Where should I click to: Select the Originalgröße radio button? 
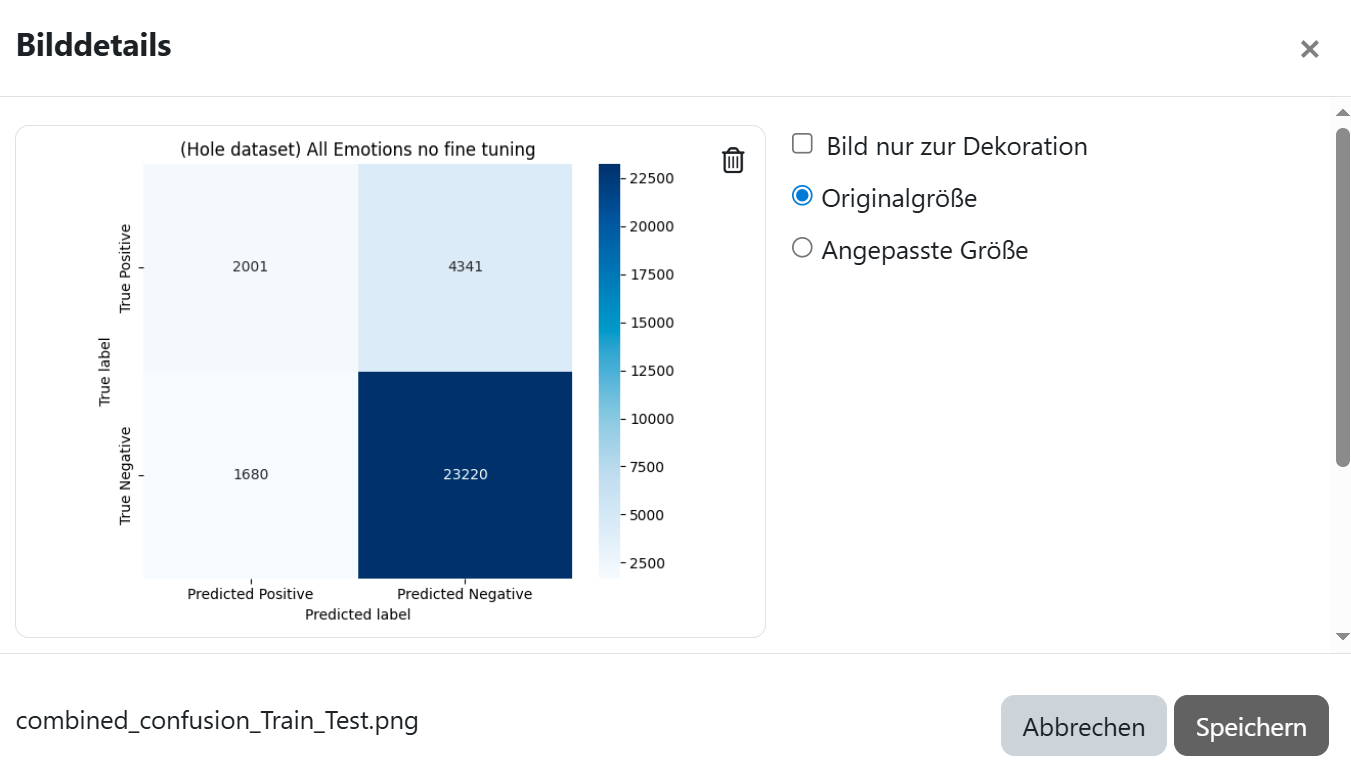(x=802, y=197)
